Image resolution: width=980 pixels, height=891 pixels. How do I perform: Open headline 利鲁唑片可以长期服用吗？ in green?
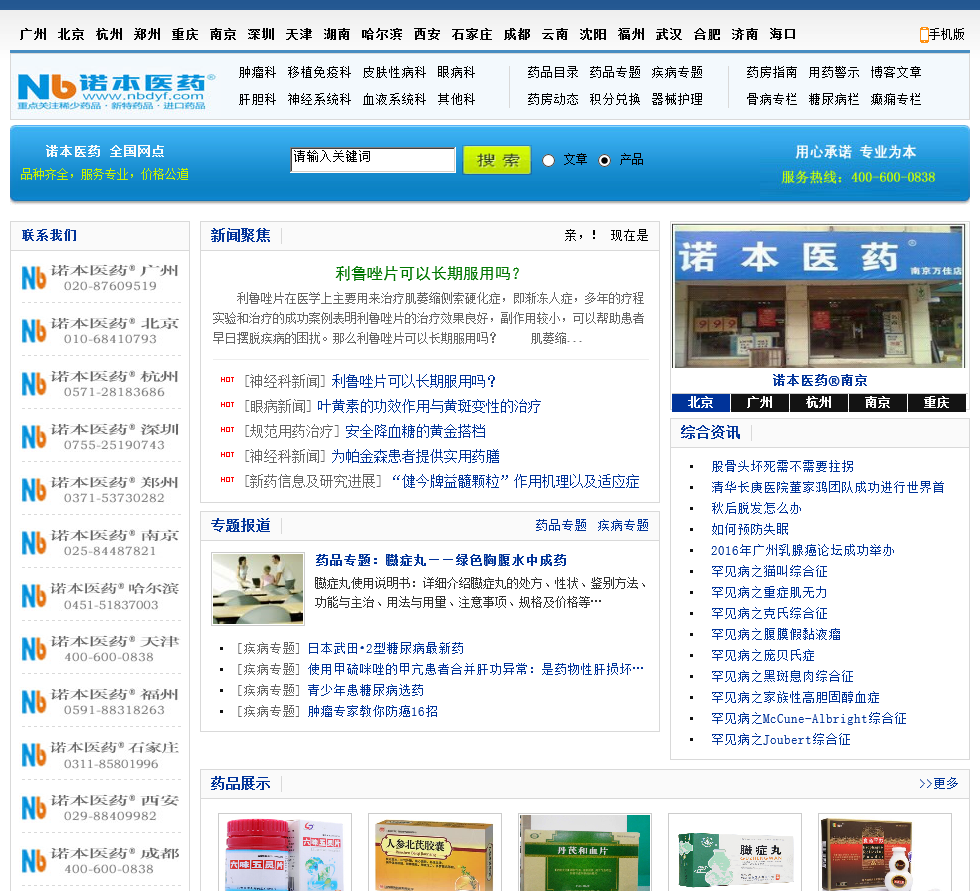pyautogui.click(x=428, y=274)
